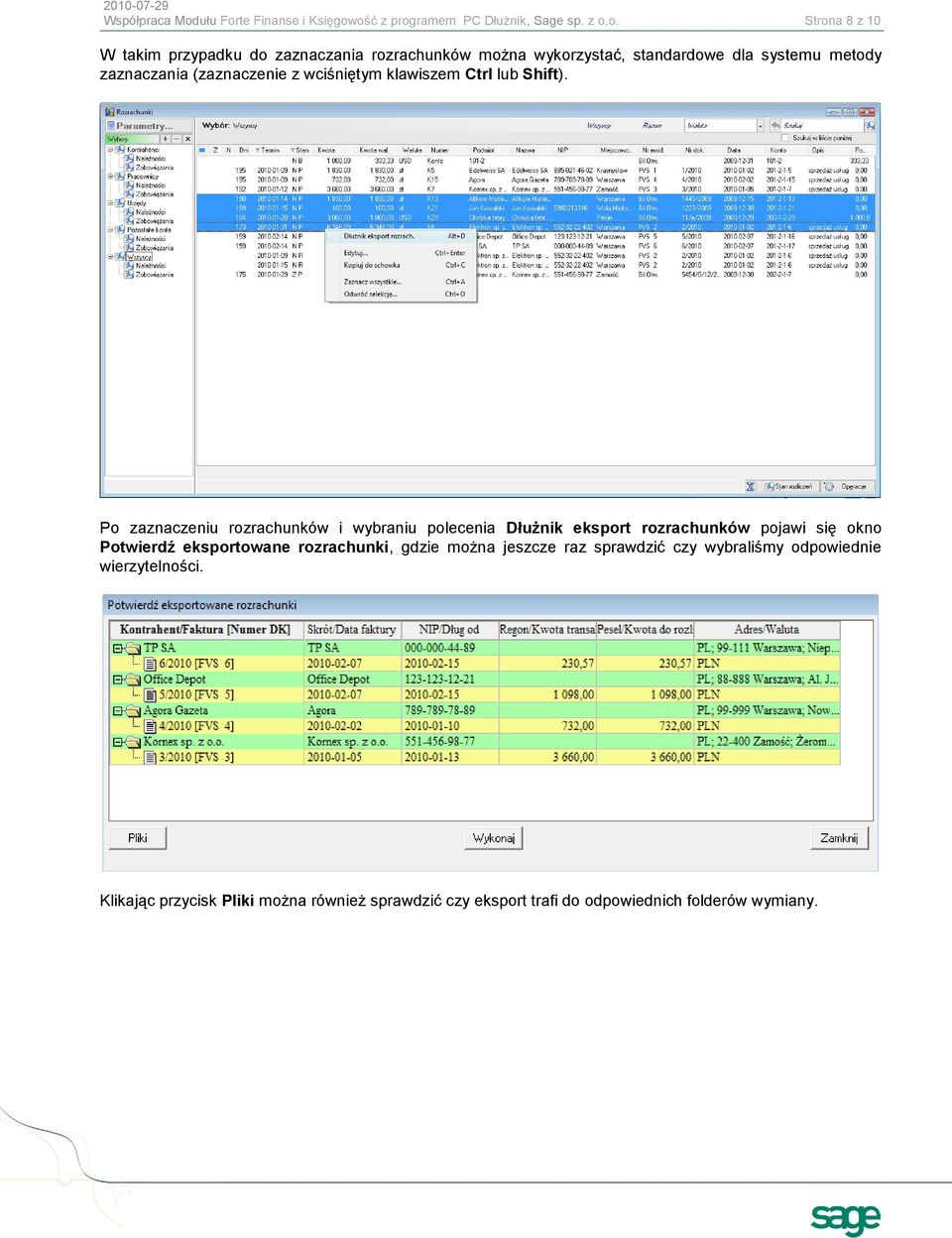This screenshot has height=1238, width=952.
Task: Click the Pracownicy group icon in tree
Action: [119, 177]
